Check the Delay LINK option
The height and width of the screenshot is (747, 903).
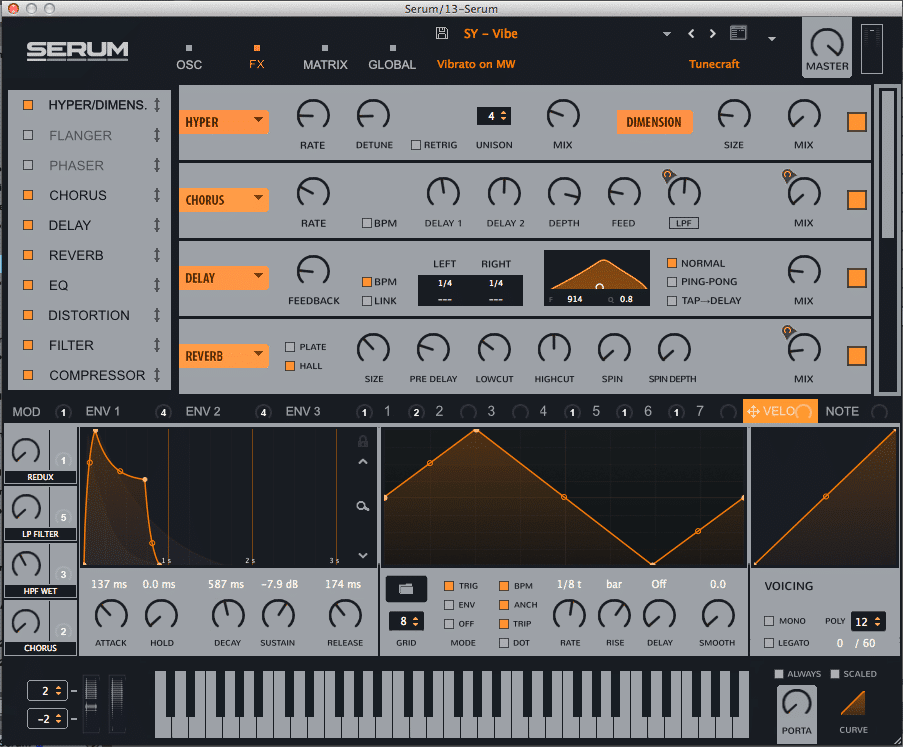click(366, 301)
